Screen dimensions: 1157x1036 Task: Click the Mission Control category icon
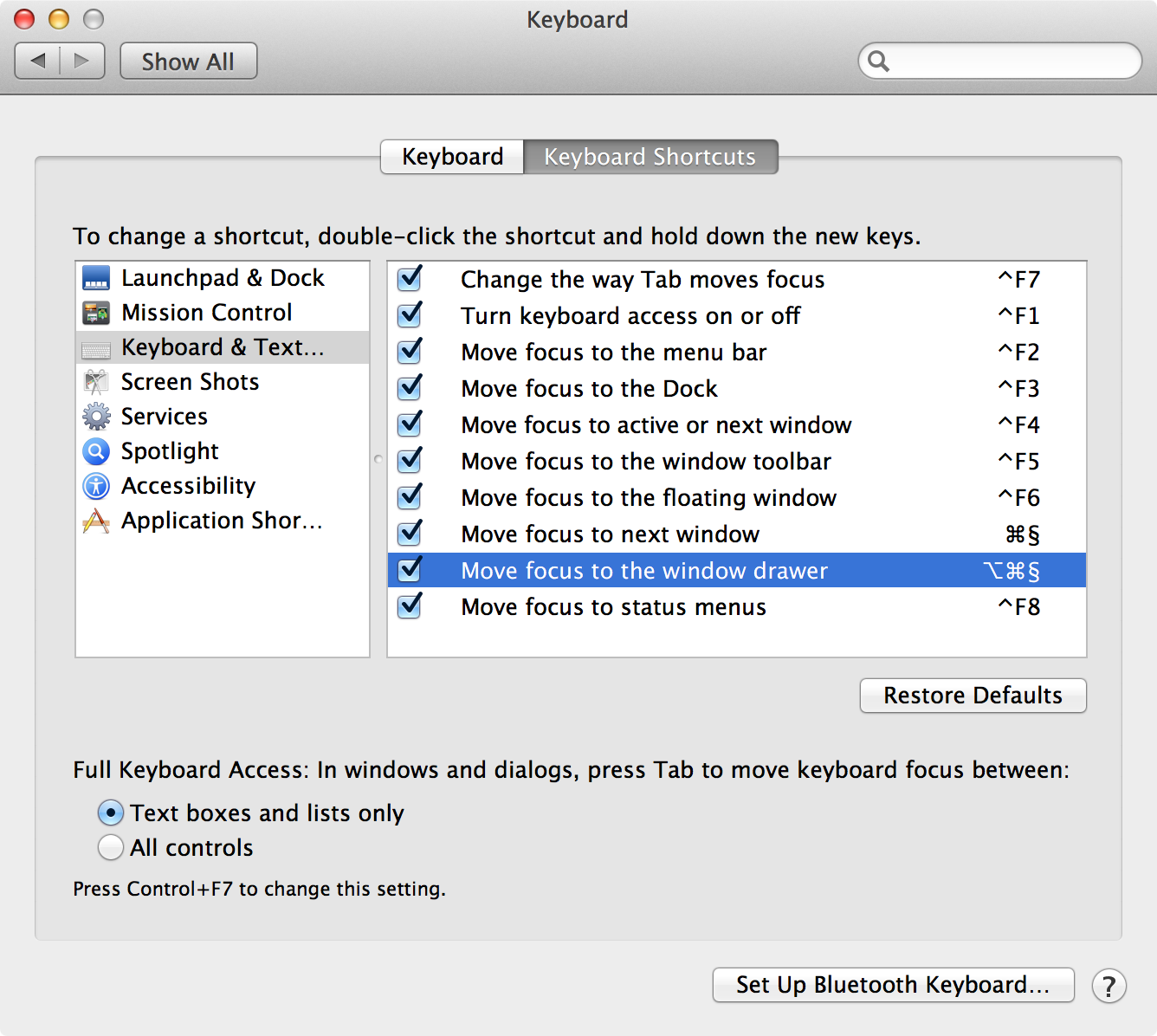pos(96,313)
